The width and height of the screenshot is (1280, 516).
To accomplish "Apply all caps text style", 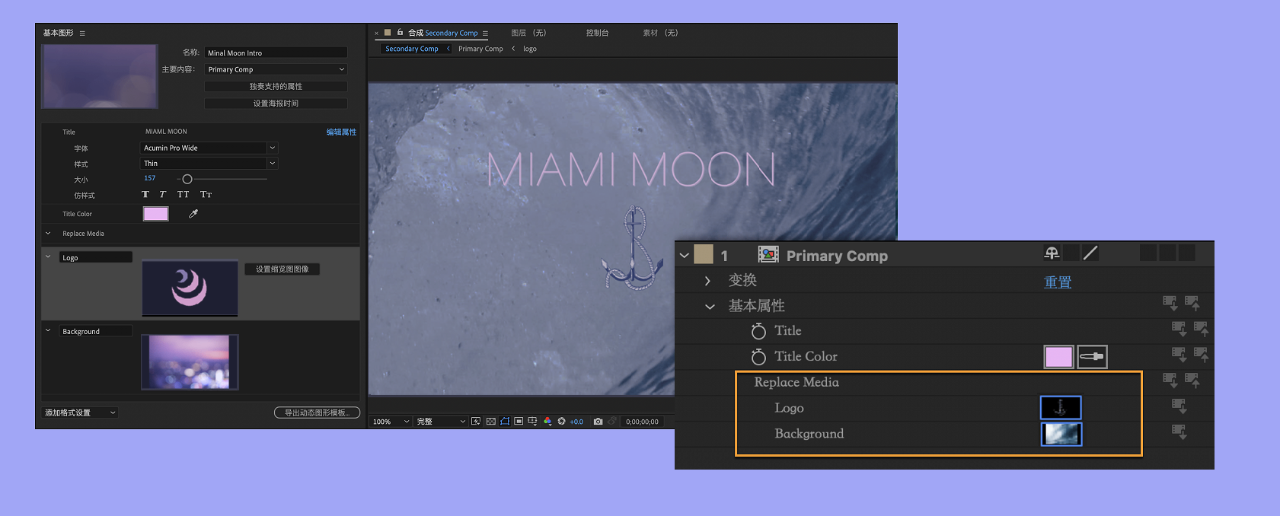I will click(x=184, y=195).
